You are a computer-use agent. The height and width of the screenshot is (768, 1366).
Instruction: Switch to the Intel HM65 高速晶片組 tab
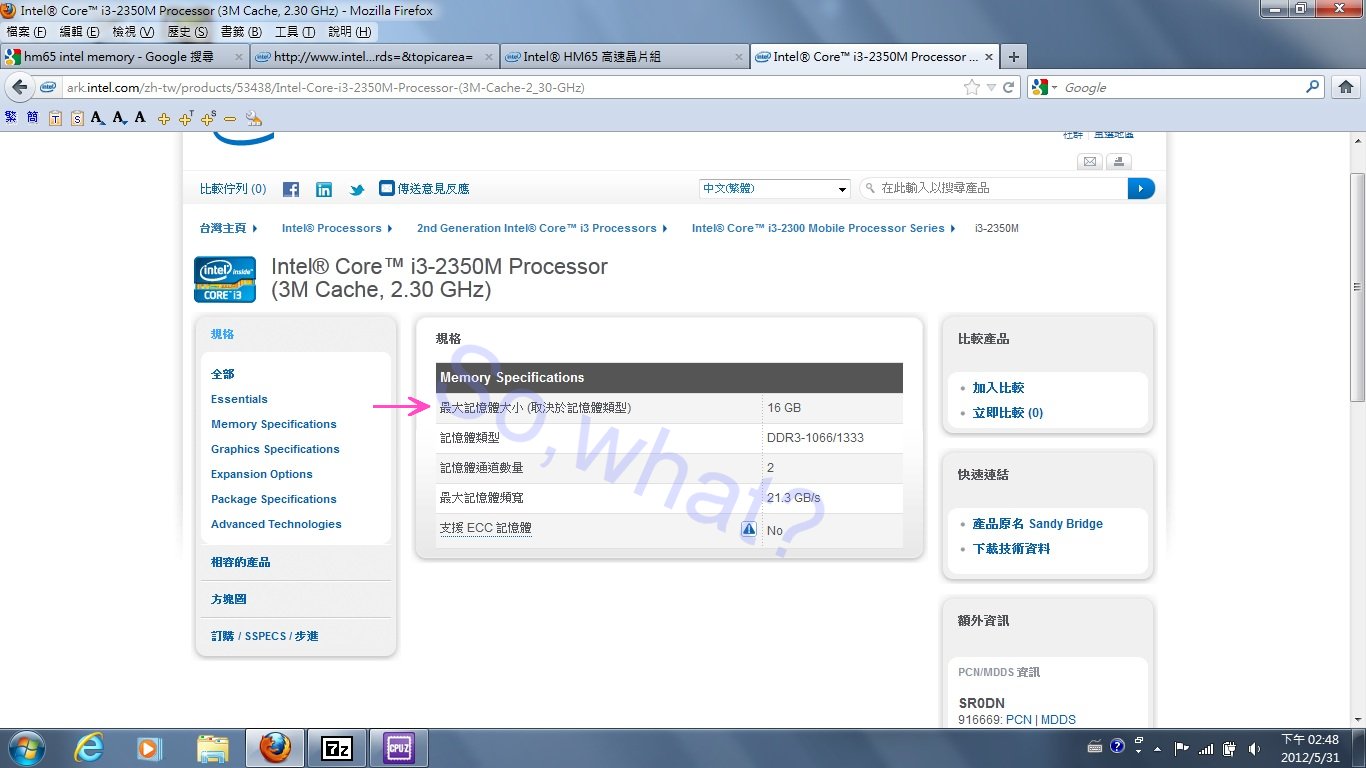624,57
